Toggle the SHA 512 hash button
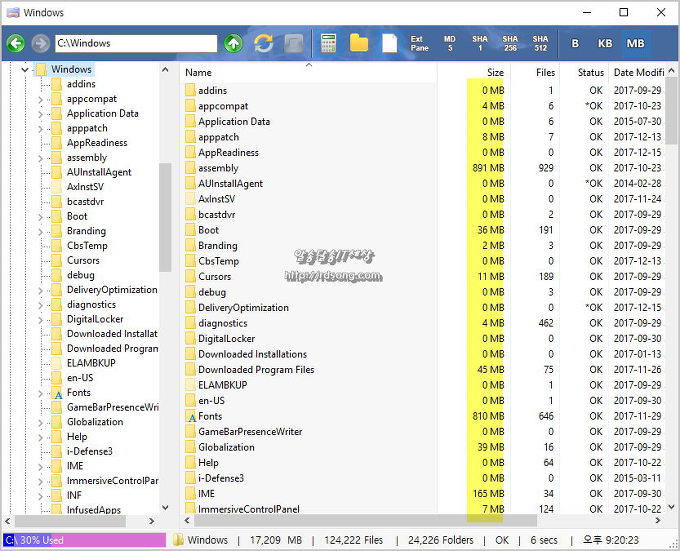 point(540,43)
